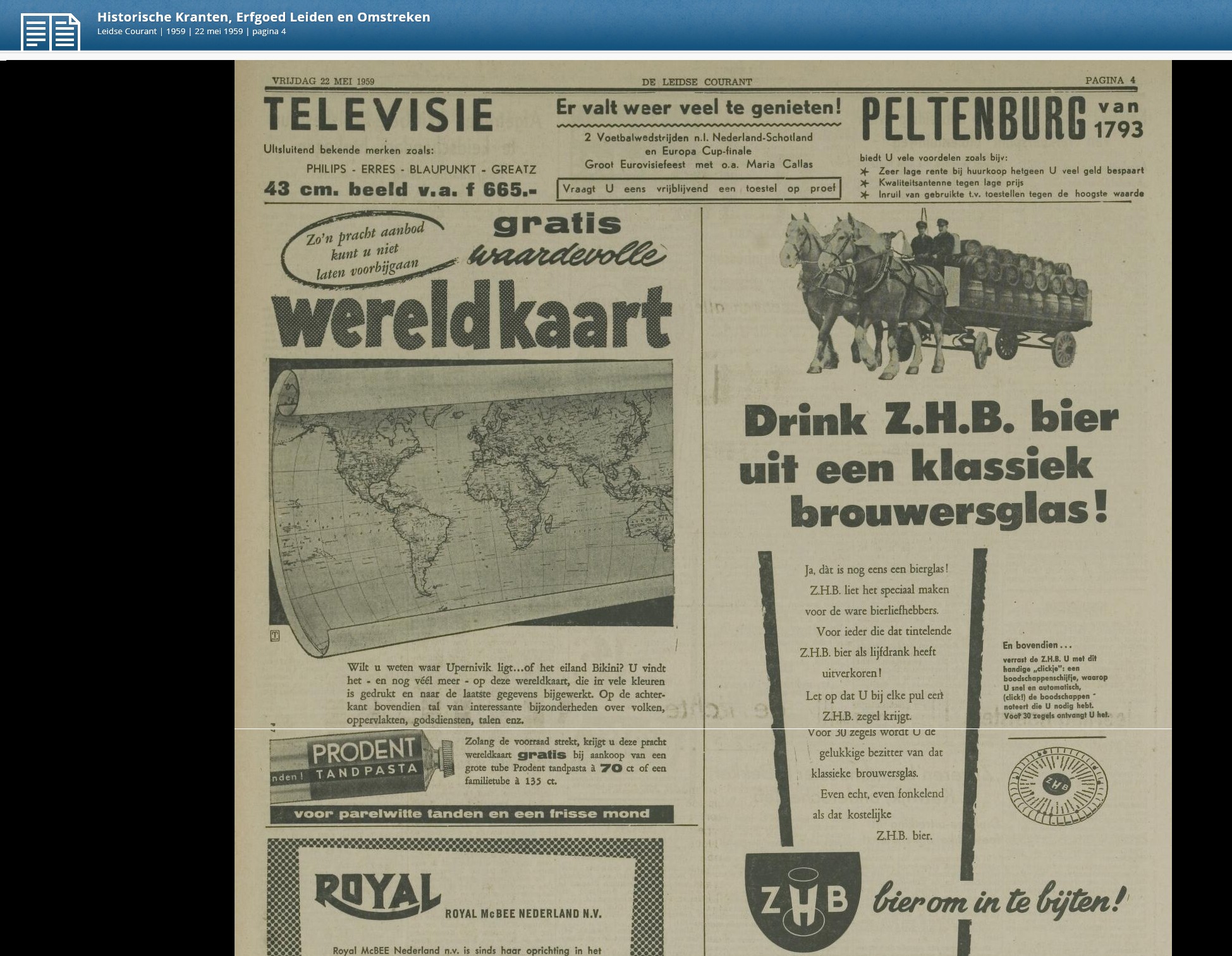Click '43 cm. beeld v.a. f 665.-'
This screenshot has height=956, width=1232.
point(400,189)
